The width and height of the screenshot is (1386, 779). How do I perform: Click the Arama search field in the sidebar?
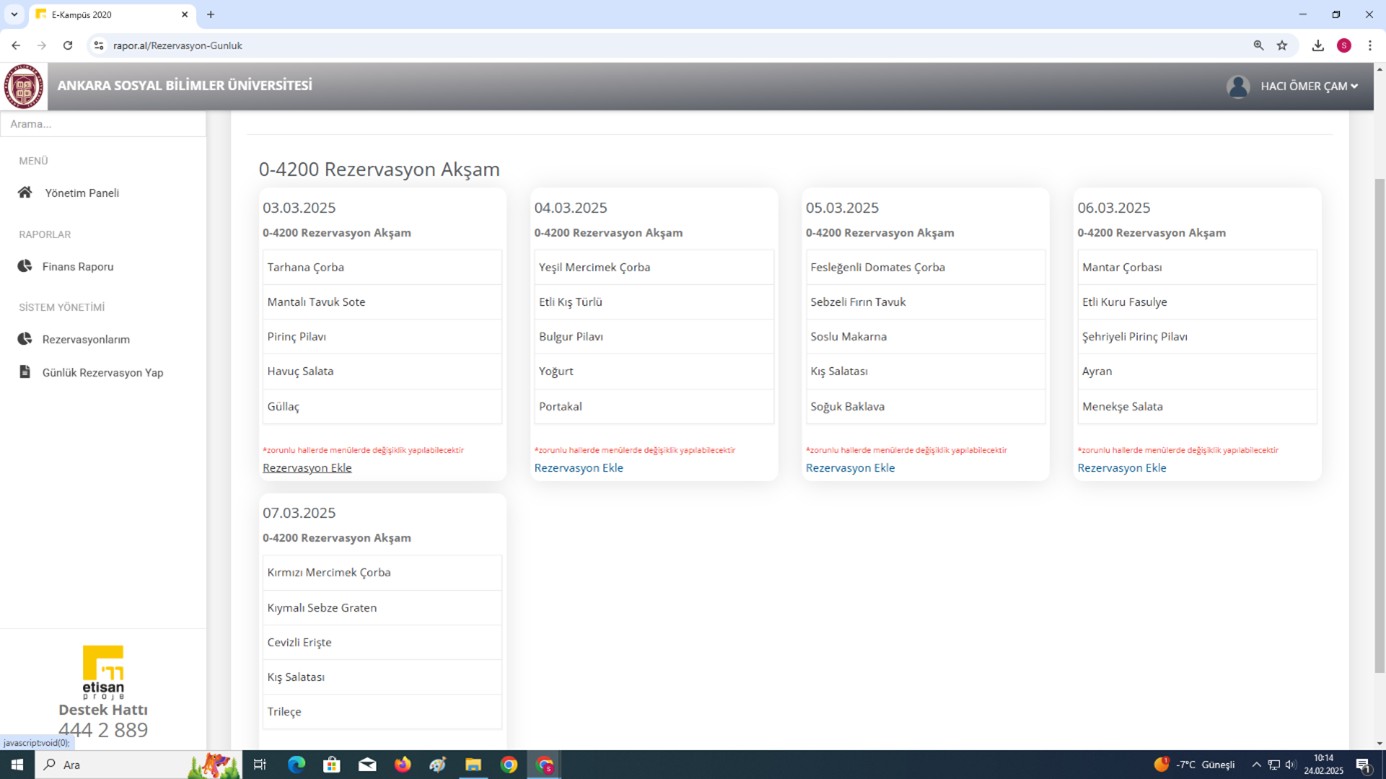point(103,124)
